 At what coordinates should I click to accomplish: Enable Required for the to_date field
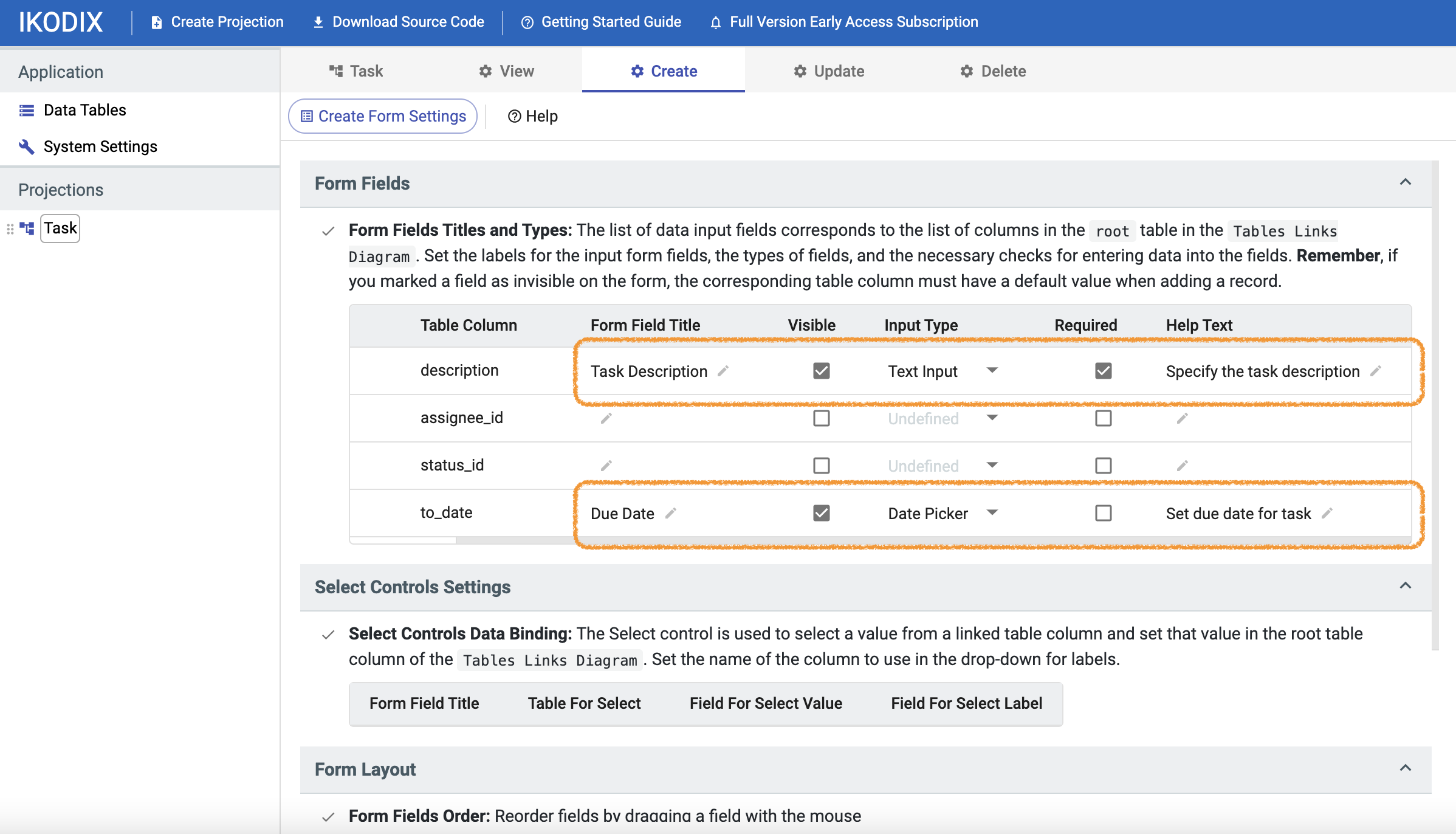[1102, 513]
